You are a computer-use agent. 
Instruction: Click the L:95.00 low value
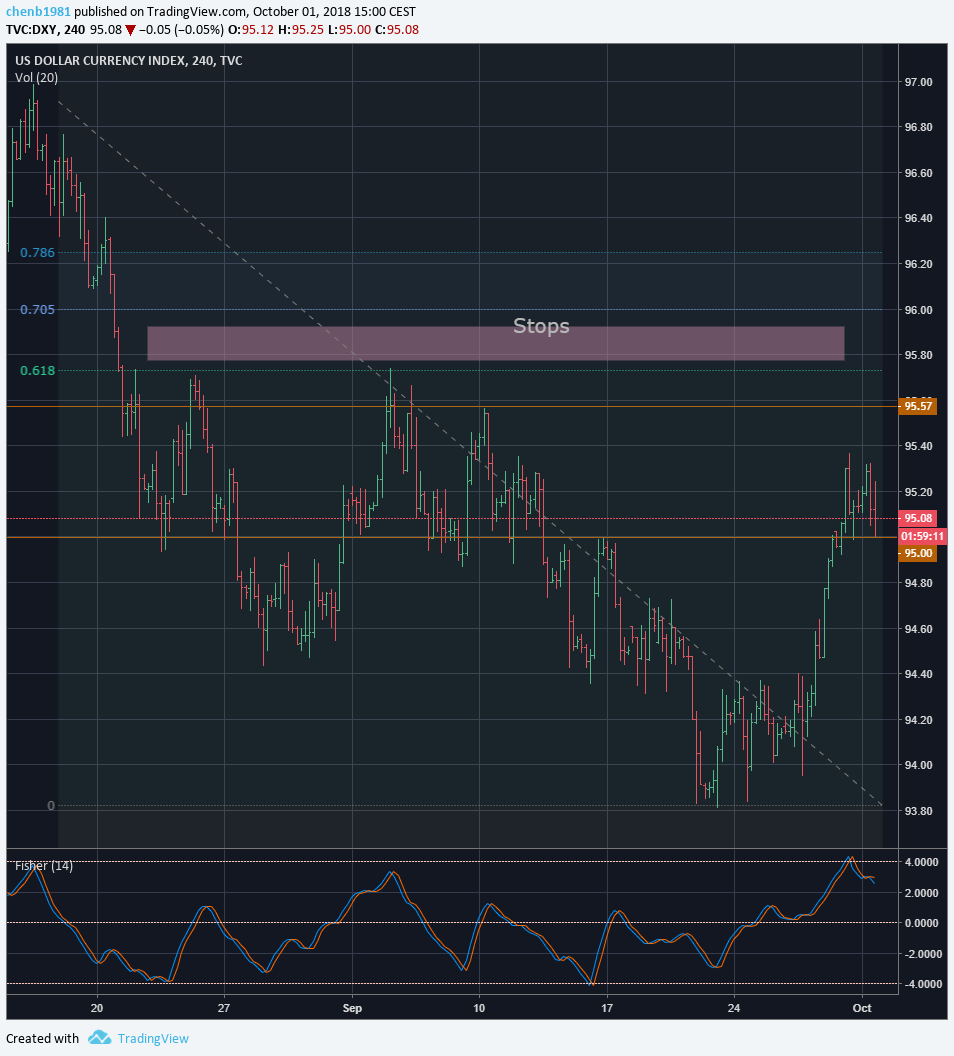[x=349, y=30]
